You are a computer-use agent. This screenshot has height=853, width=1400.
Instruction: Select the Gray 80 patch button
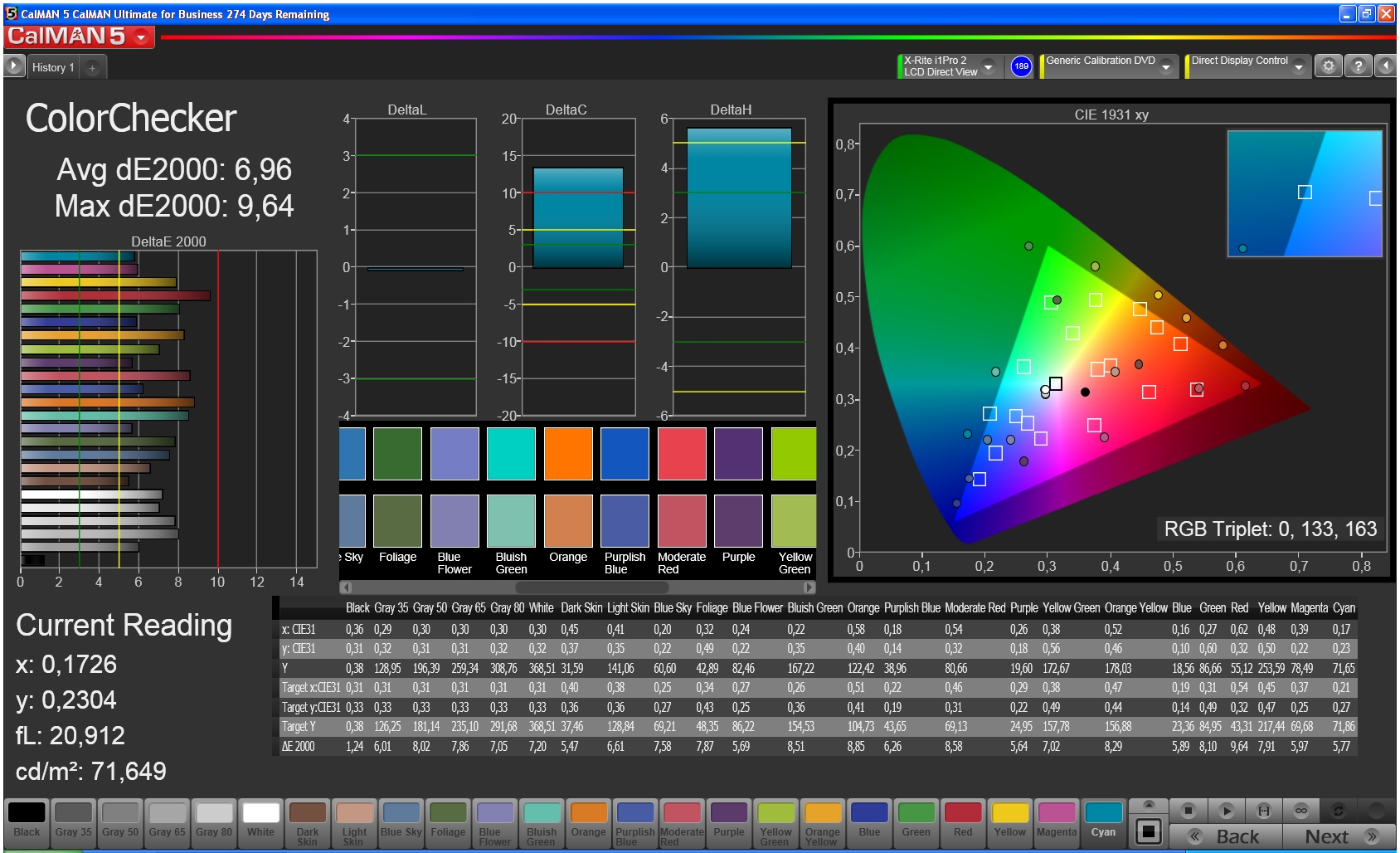click(x=214, y=823)
